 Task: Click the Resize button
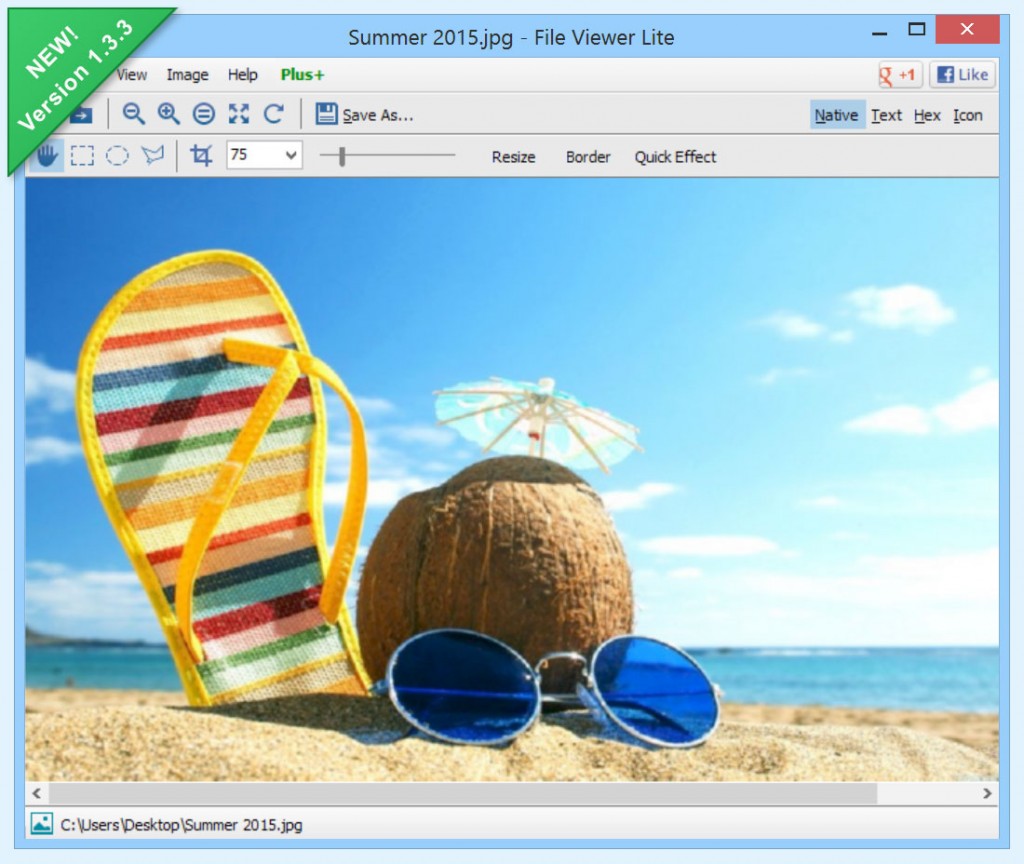pos(512,157)
